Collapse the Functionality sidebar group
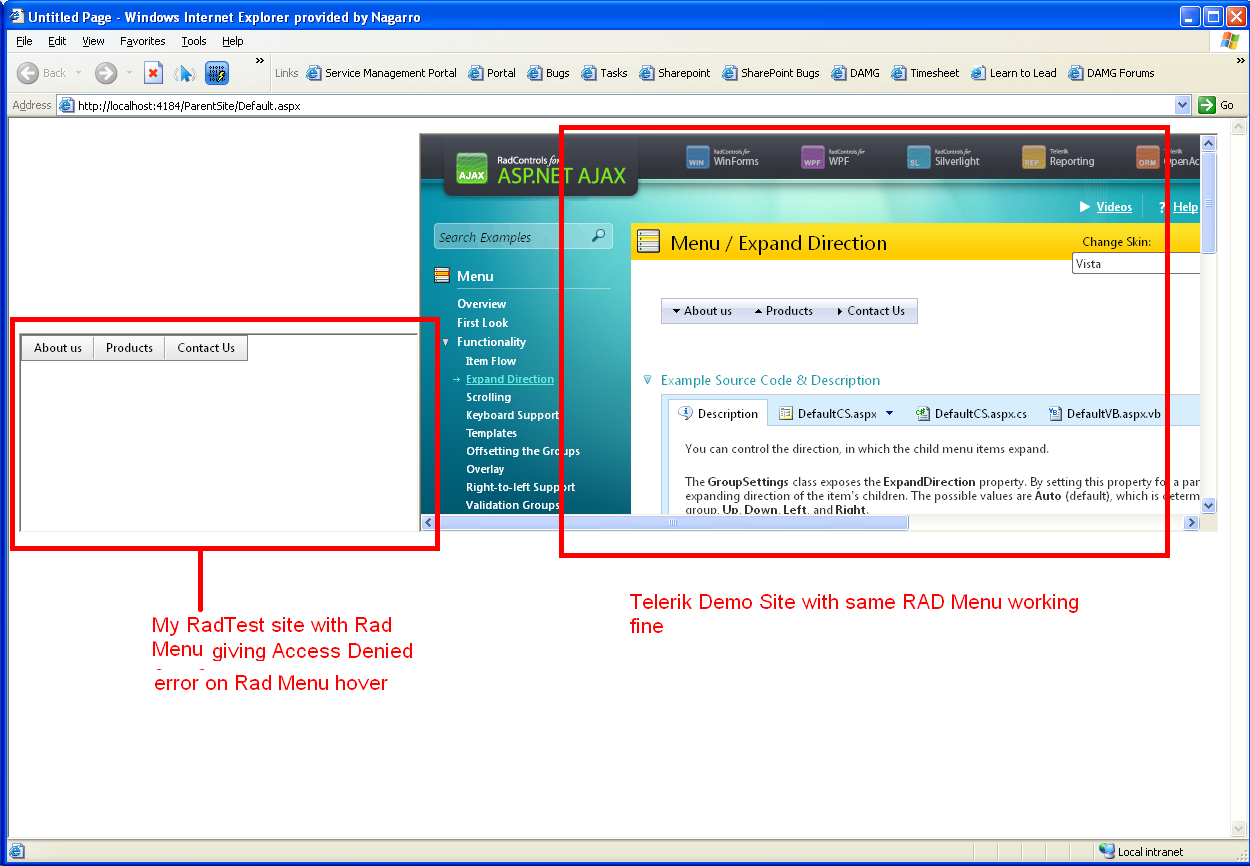 coord(446,342)
